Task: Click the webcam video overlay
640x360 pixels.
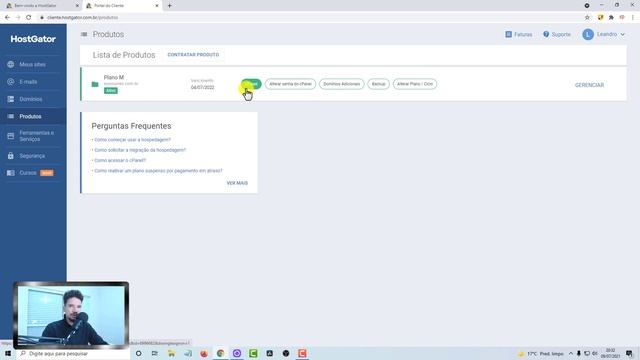Action: (71, 316)
